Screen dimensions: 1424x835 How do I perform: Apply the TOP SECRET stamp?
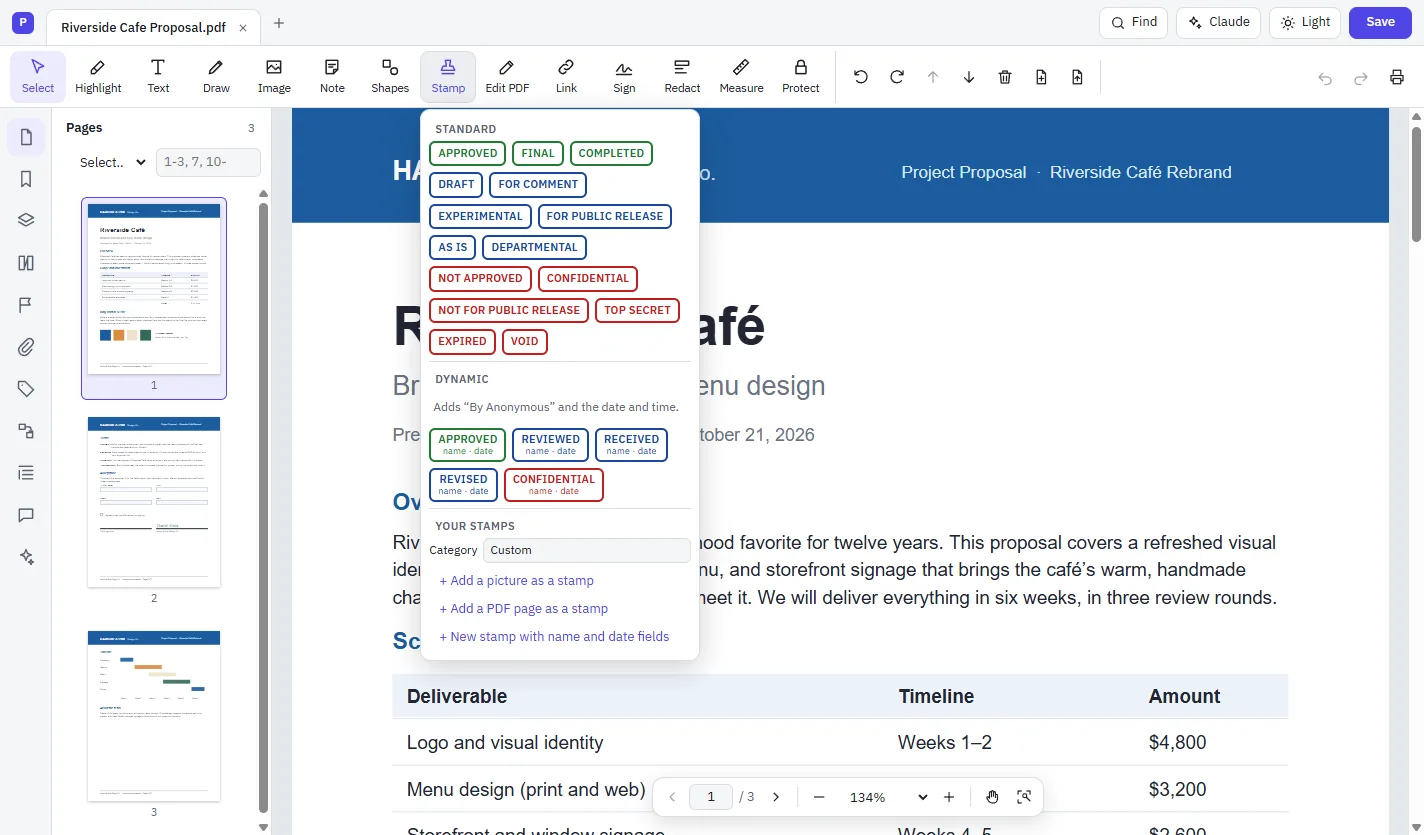click(x=637, y=310)
